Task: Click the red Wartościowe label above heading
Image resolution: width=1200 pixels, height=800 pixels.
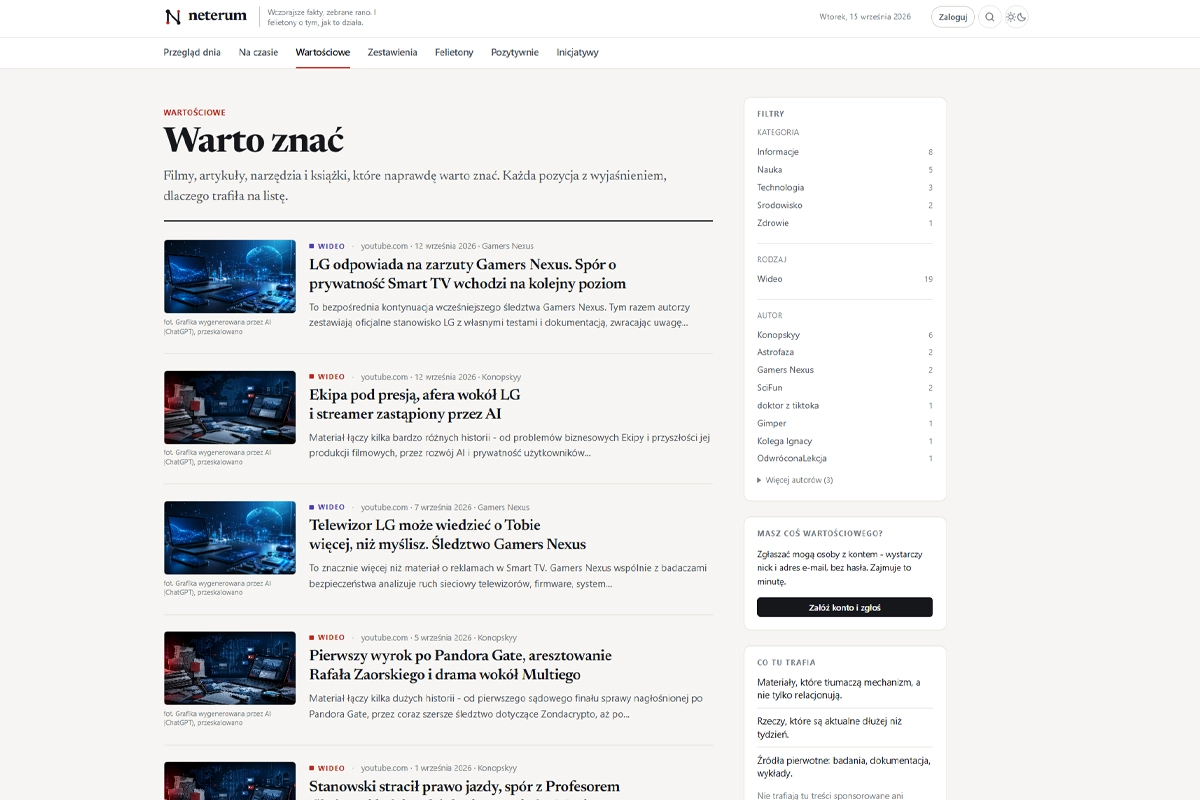Action: click(x=195, y=113)
